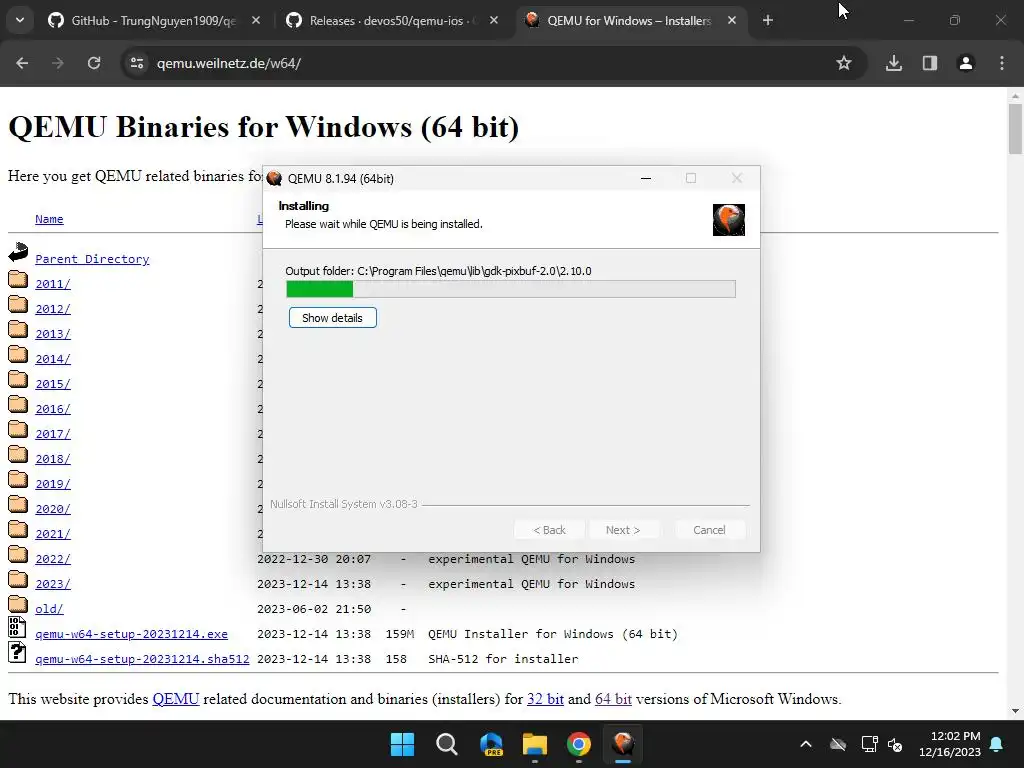
Task: Click Show details in the installer
Action: point(332,318)
